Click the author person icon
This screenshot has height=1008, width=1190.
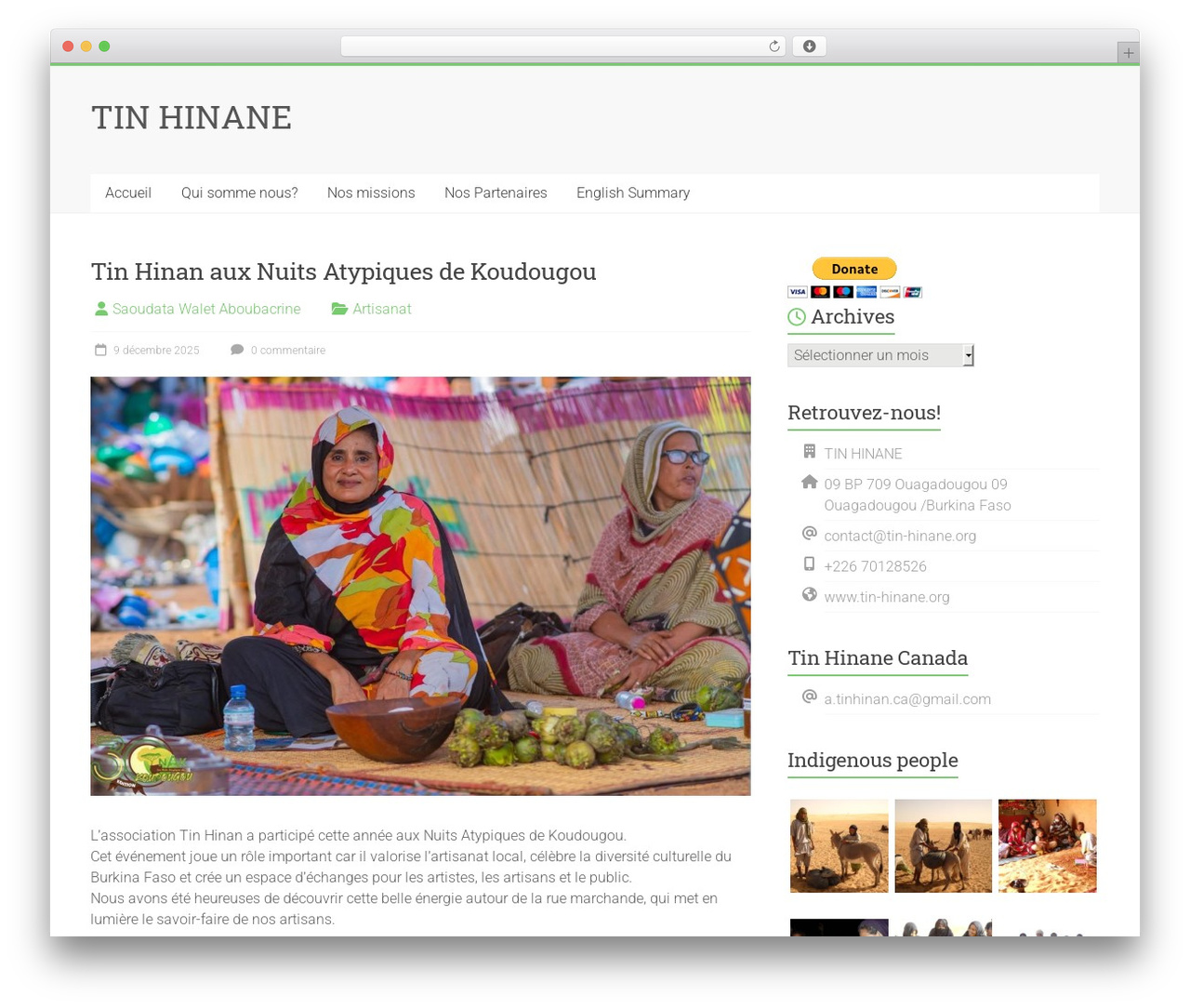[x=101, y=309]
